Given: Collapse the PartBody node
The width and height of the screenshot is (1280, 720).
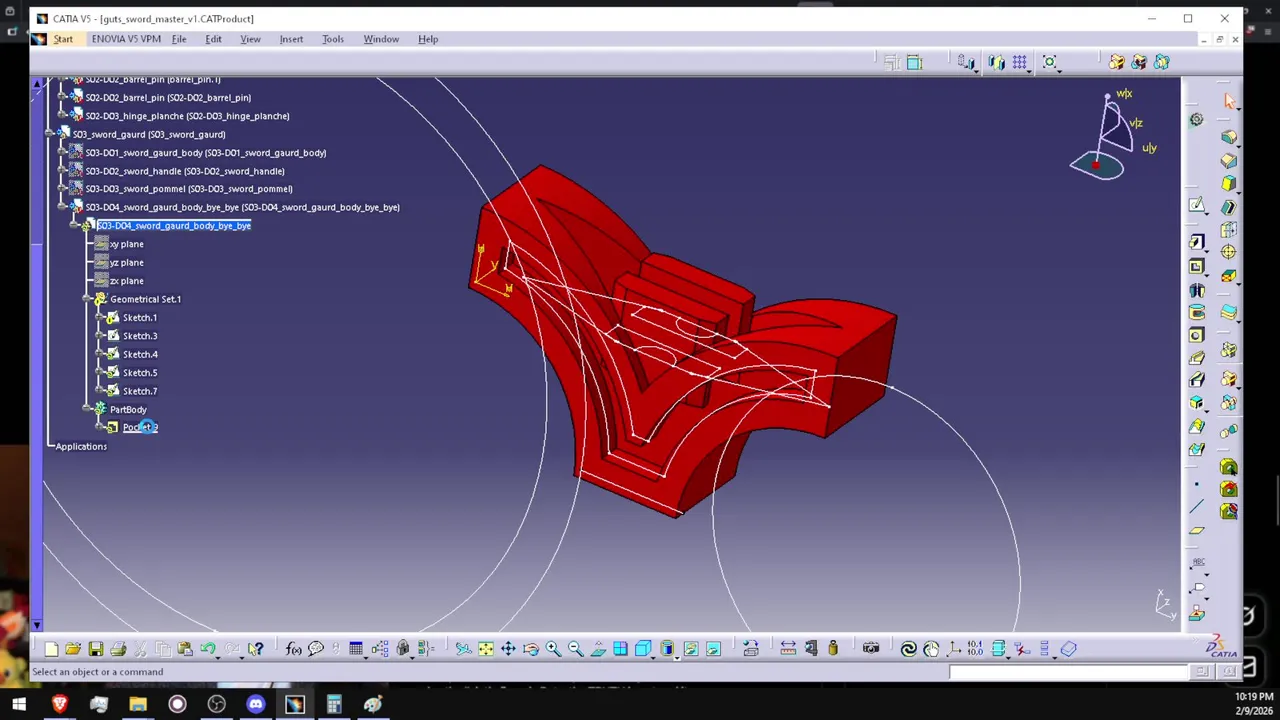Looking at the screenshot, I should tap(87, 409).
